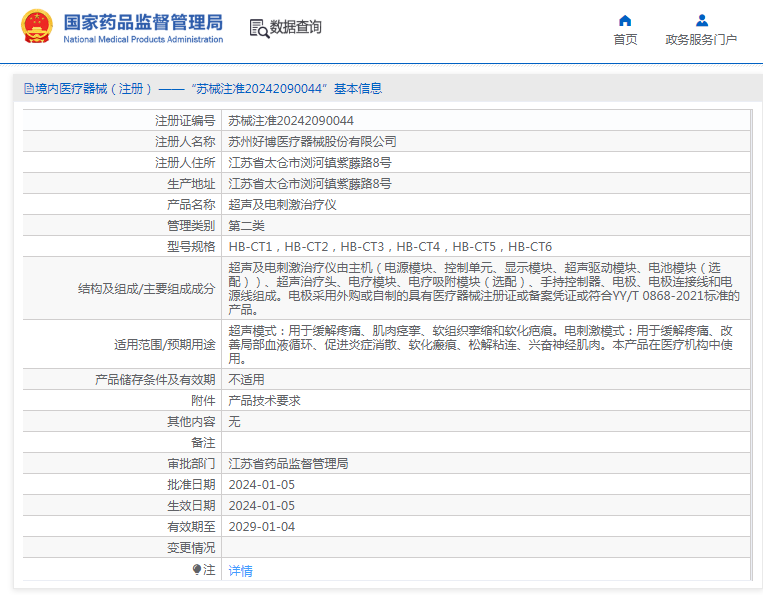Click 首页 text label
The image size is (763, 595).
pos(625,39)
